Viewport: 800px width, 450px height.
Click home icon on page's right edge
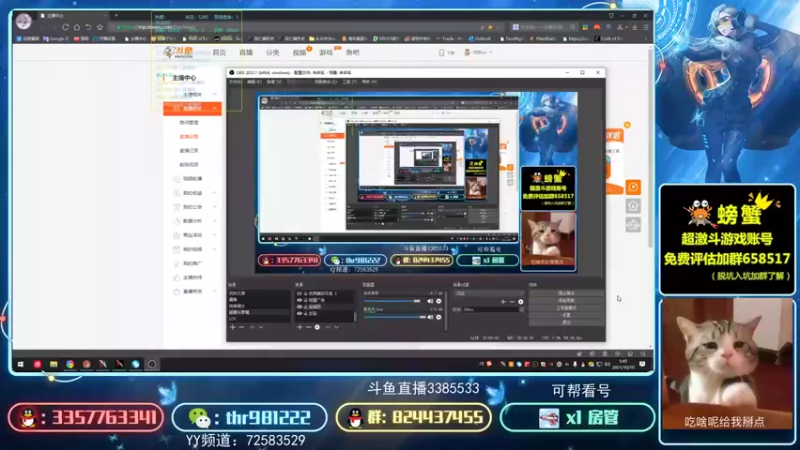point(633,206)
